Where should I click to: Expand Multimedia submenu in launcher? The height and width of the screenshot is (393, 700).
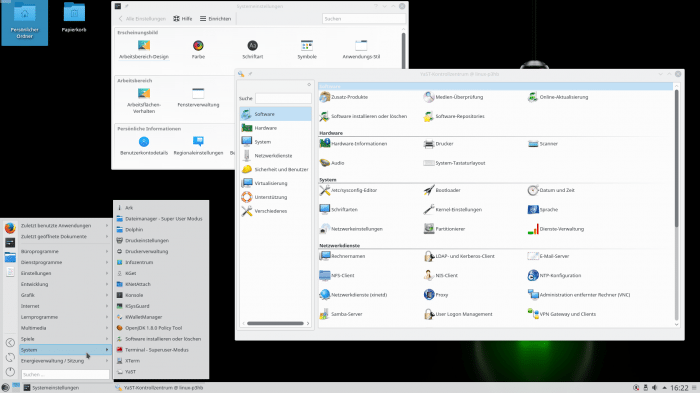64,328
